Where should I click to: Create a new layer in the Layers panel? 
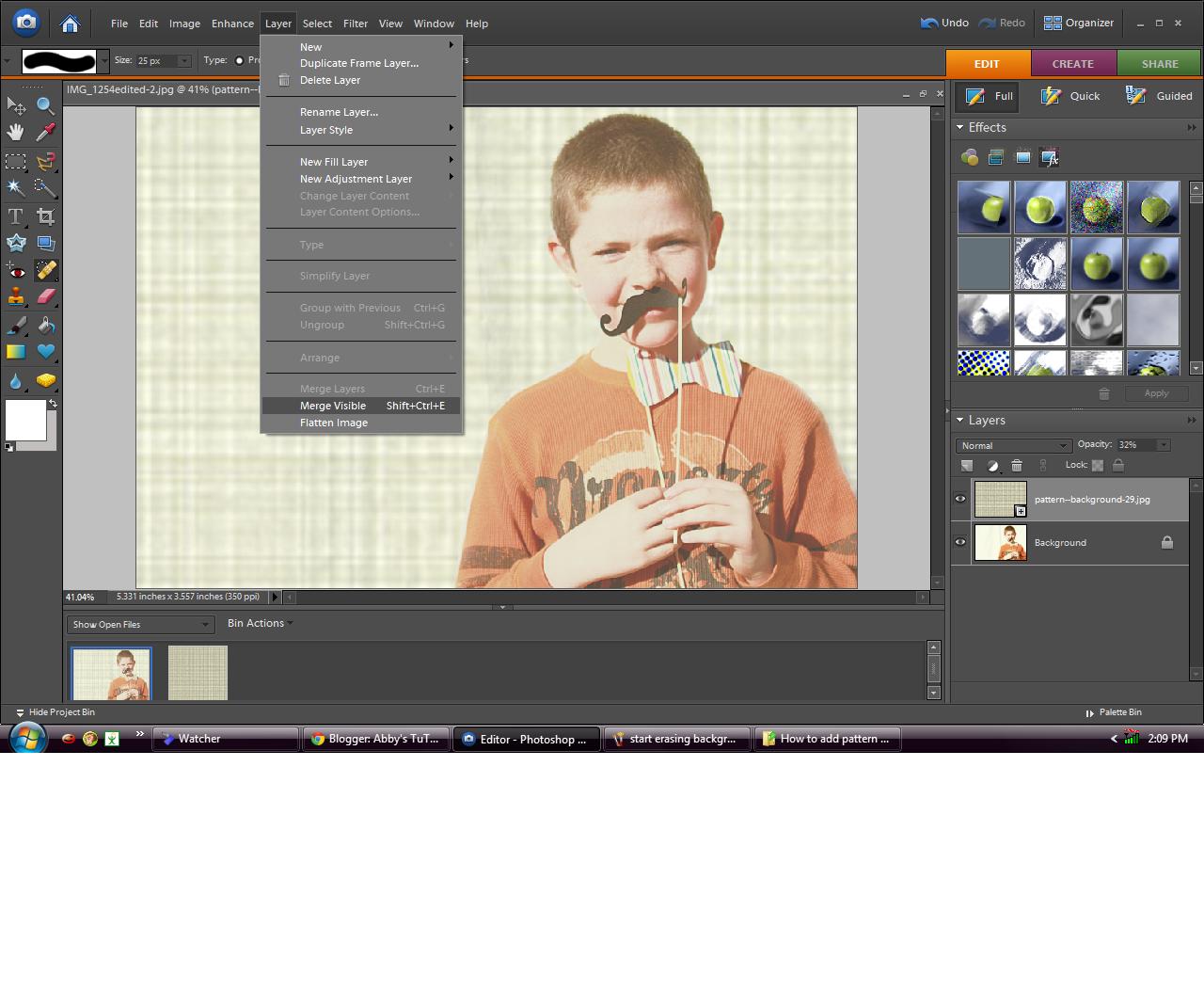966,465
